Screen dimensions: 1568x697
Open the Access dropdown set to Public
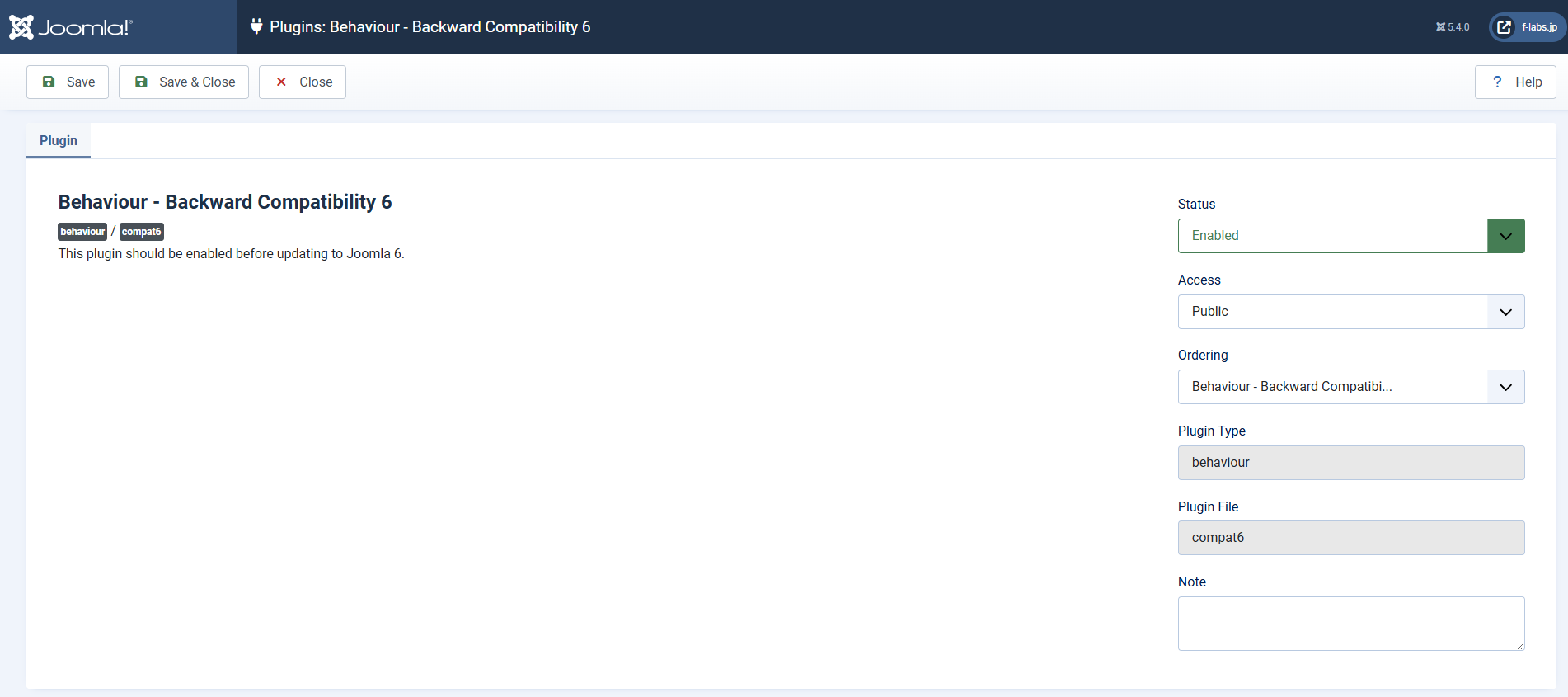coord(1350,312)
